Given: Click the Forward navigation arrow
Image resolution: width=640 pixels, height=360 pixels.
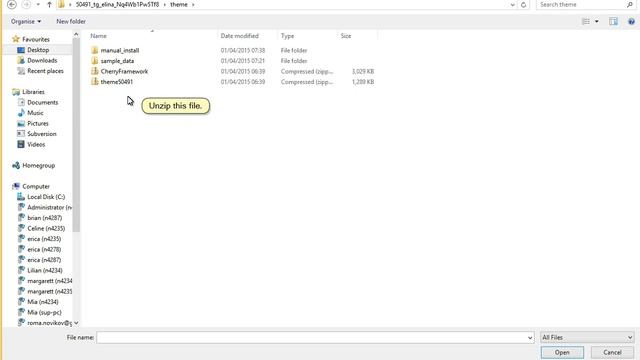Looking at the screenshot, I should click(x=26, y=4).
